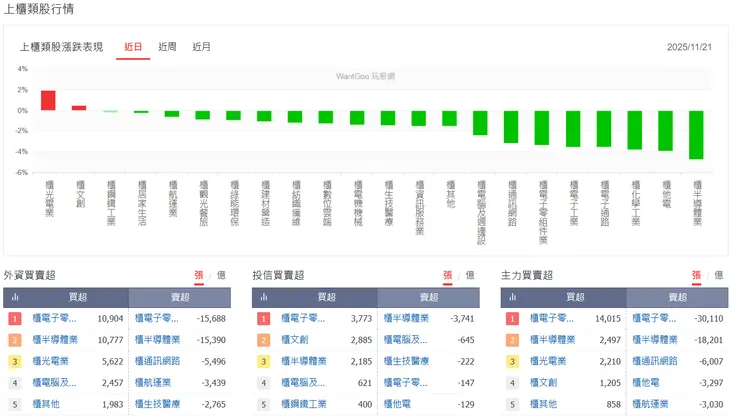The width and height of the screenshot is (740, 419).
Task: Switch 主力買賣超 units to 張
Action: click(x=696, y=275)
